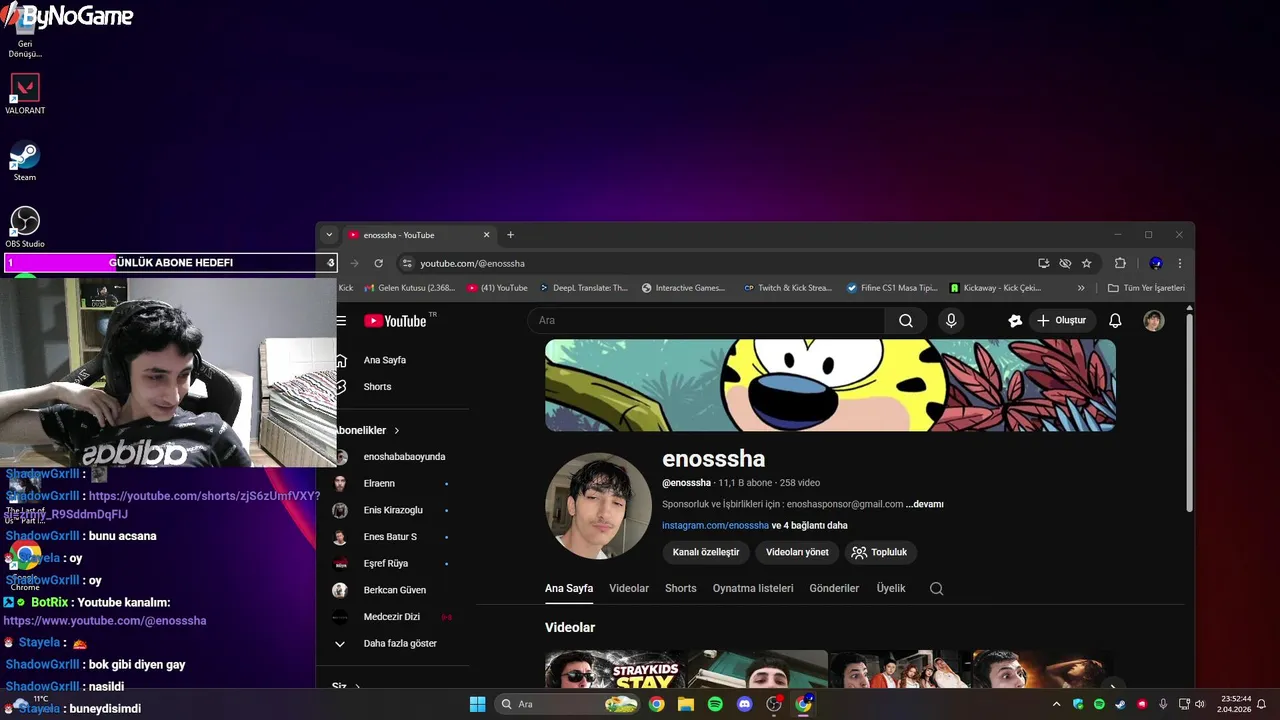
Task: Click install app icon in address bar
Action: pos(1044,263)
